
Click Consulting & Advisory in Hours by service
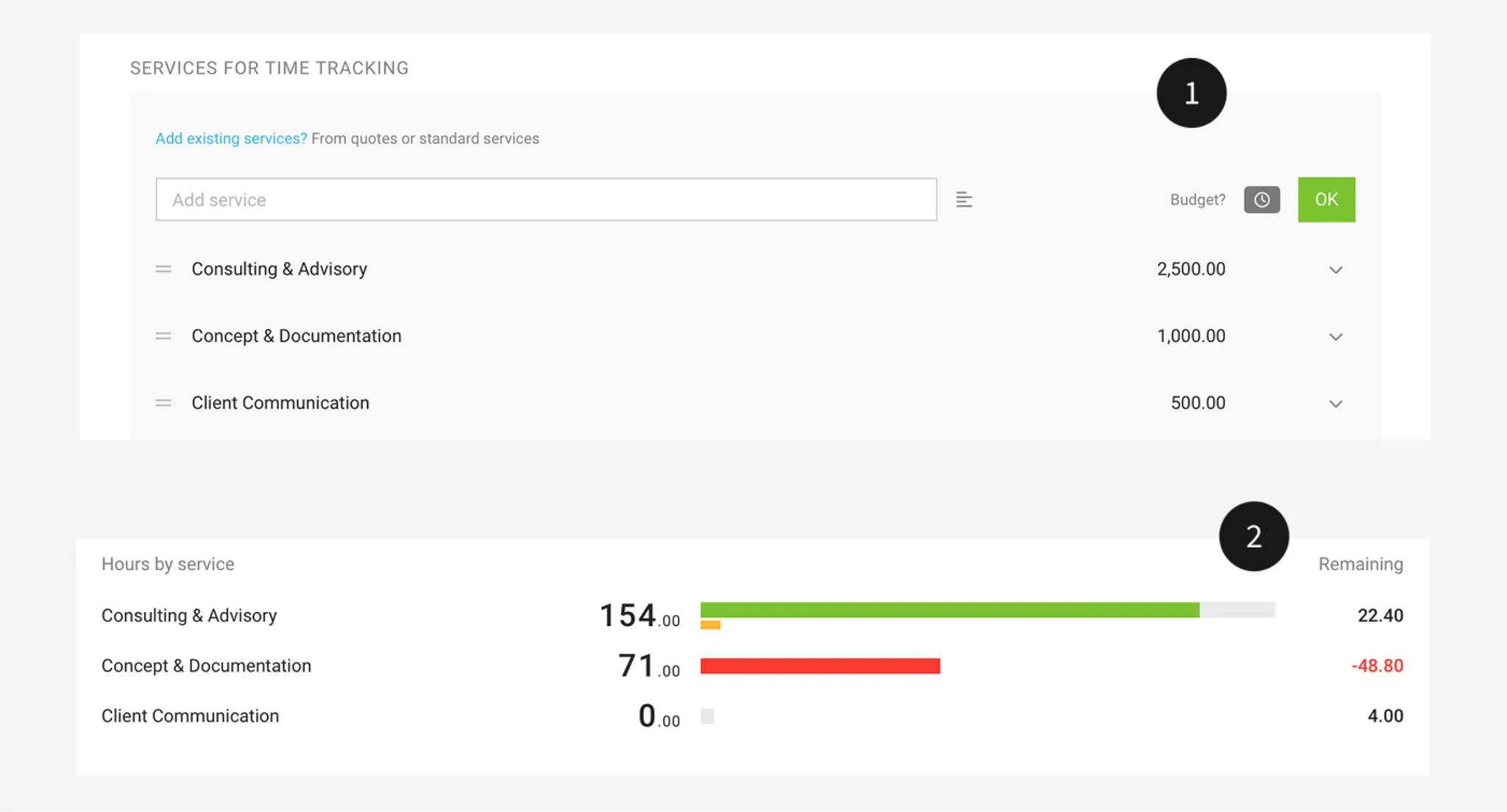(189, 616)
